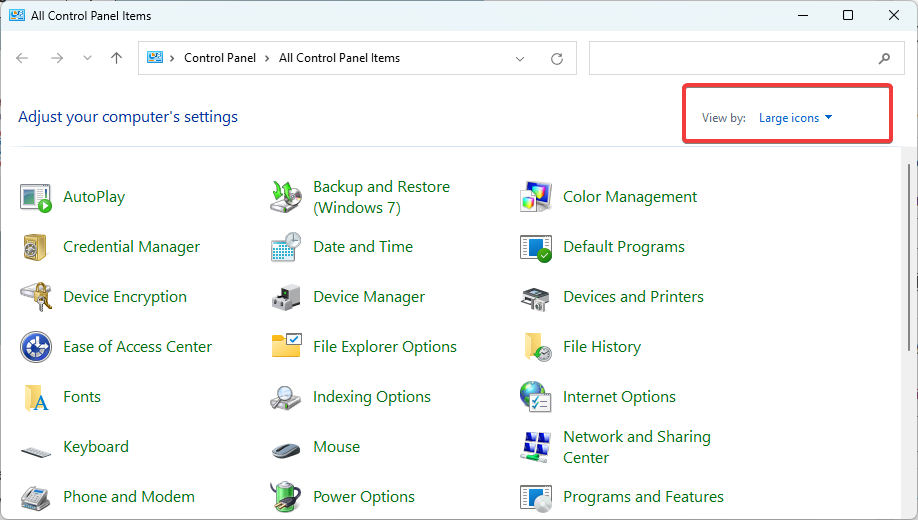Open the Internet Options globe icon
The height and width of the screenshot is (520, 918).
pyautogui.click(x=536, y=397)
